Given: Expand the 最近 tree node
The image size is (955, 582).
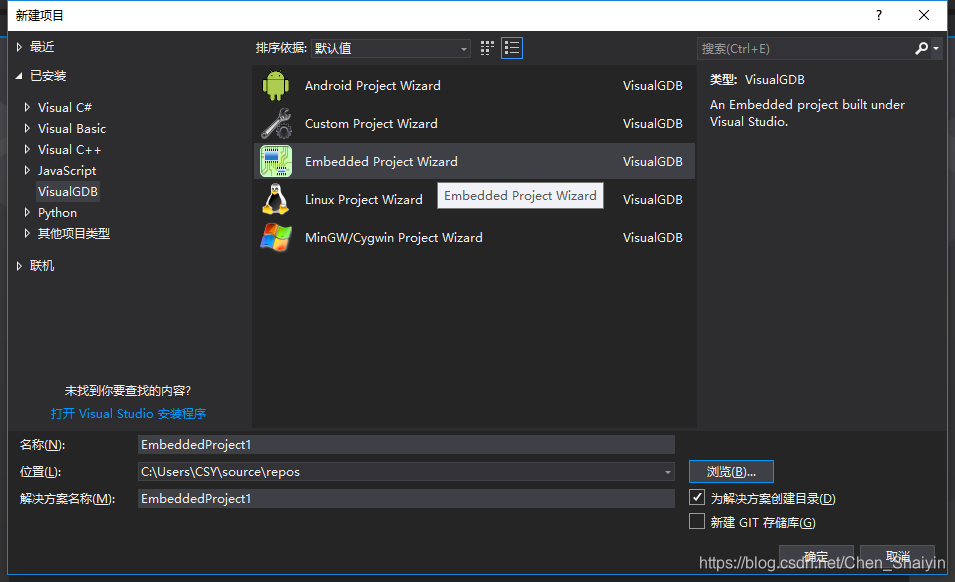Looking at the screenshot, I should pyautogui.click(x=19, y=47).
